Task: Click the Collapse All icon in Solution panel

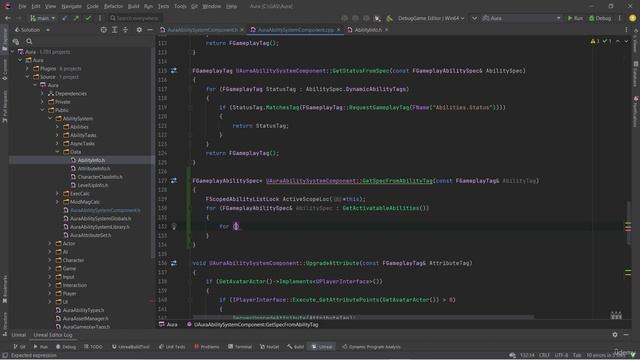Action: (125, 30)
